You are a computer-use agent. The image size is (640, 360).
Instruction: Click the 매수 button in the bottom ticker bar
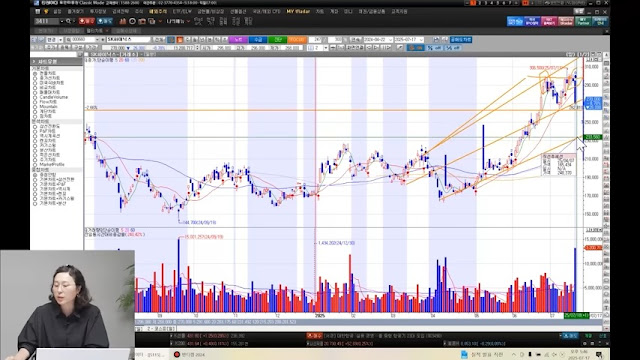(x=314, y=336)
